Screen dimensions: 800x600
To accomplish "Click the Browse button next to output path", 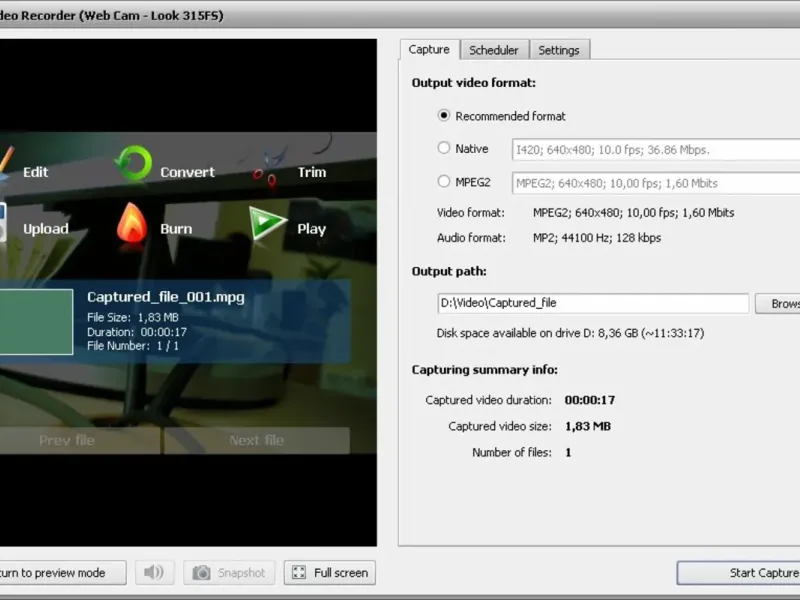I will (x=778, y=304).
